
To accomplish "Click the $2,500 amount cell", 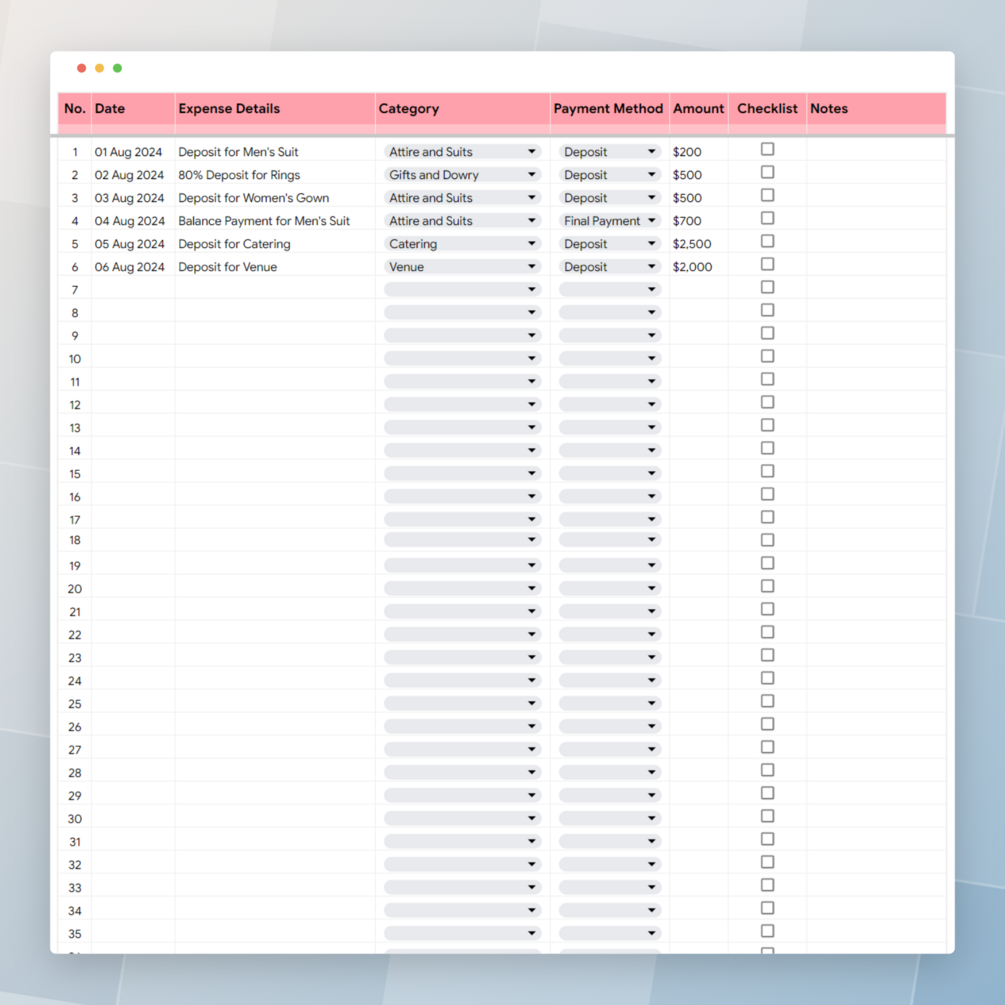I will [699, 244].
